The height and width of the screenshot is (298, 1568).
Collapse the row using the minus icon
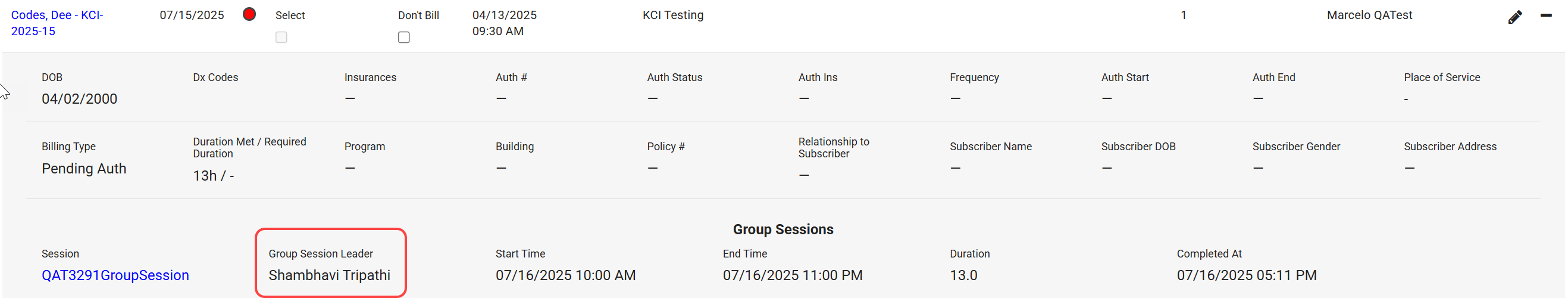point(1545,15)
